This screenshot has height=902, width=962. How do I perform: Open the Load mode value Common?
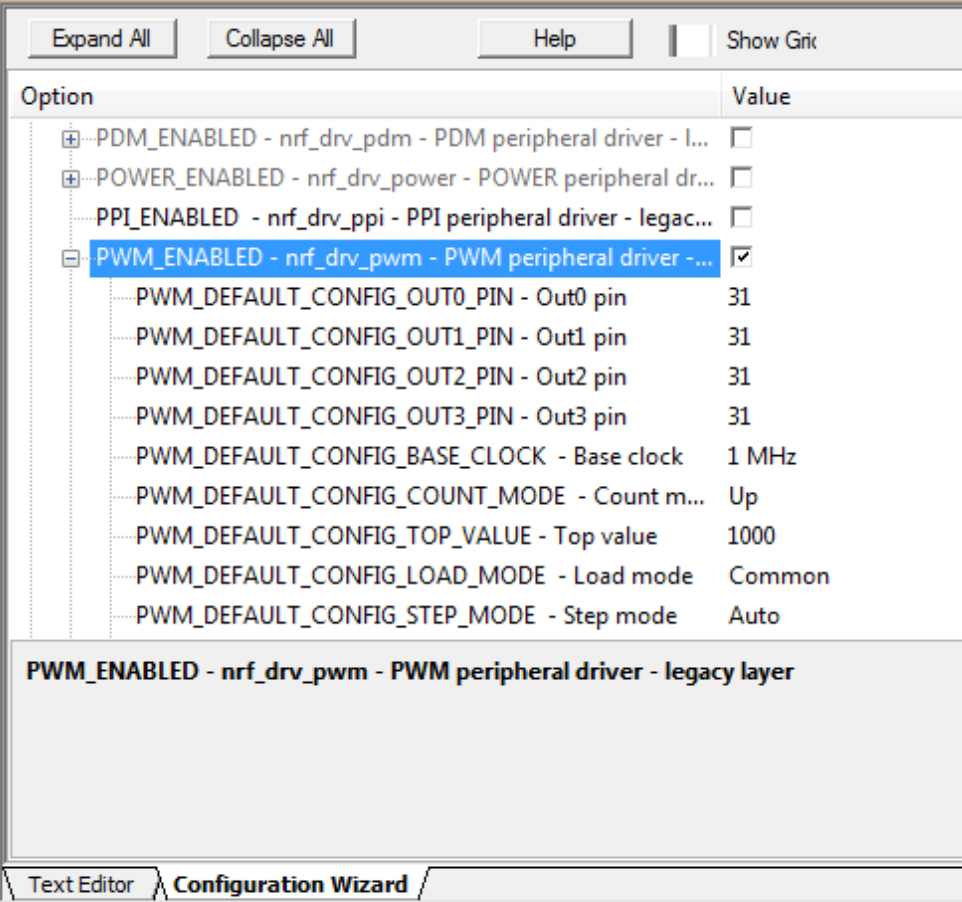tap(779, 576)
